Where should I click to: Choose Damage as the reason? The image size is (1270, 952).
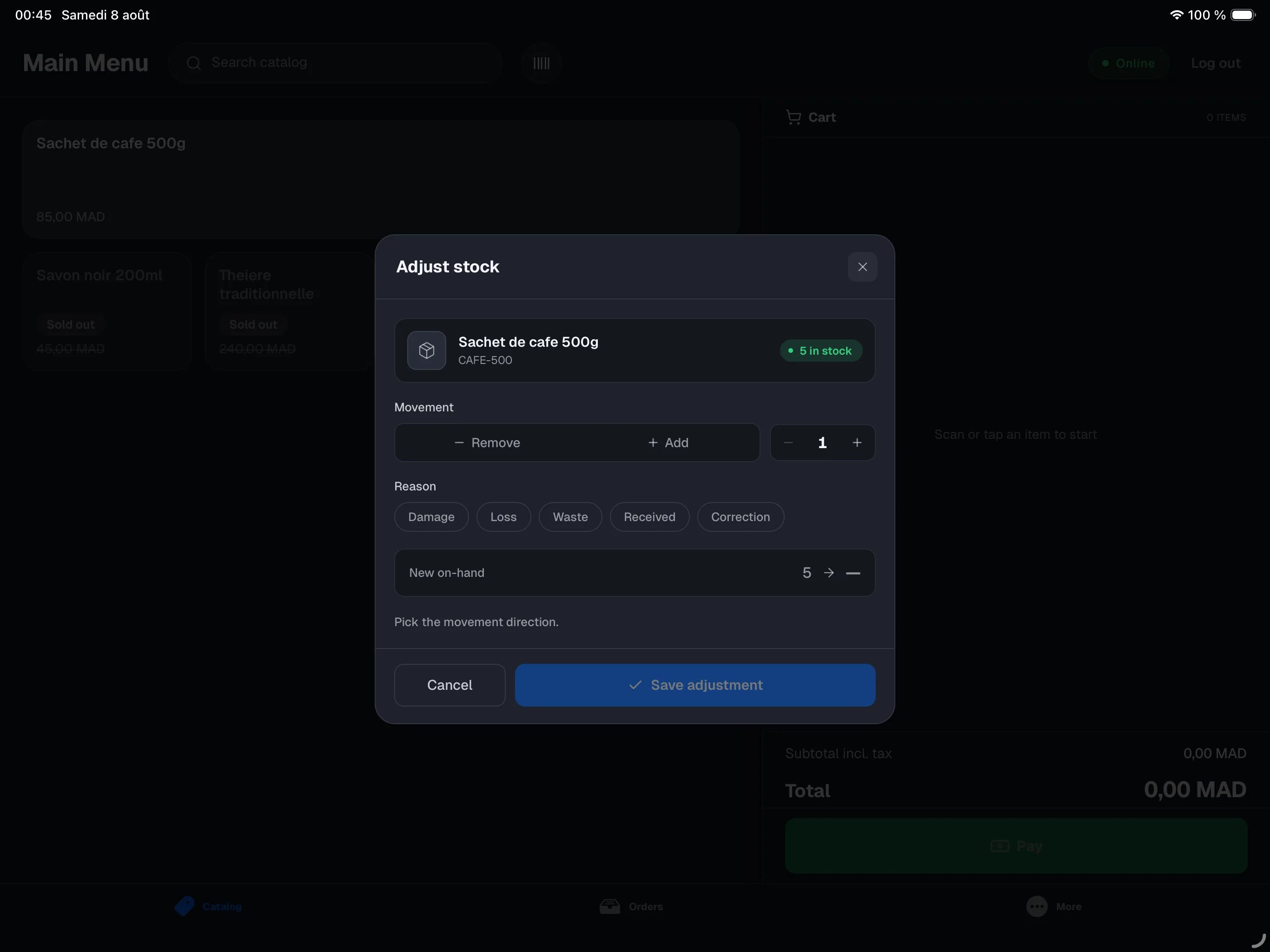tap(431, 517)
